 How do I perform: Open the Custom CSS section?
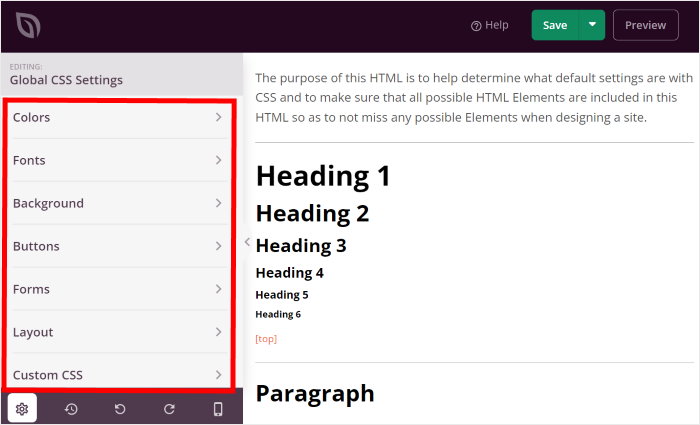(x=120, y=375)
